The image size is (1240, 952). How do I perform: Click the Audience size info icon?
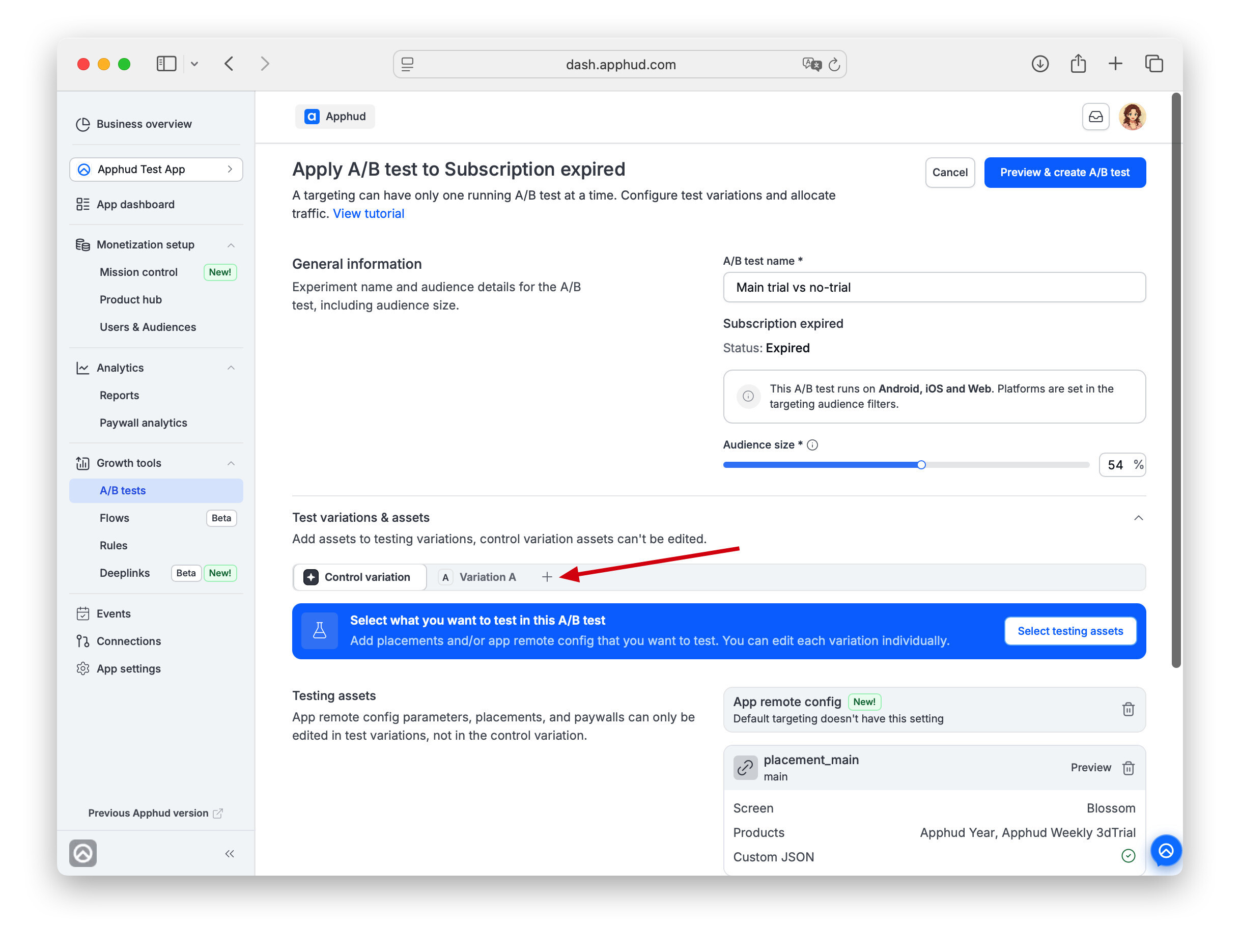coord(812,445)
